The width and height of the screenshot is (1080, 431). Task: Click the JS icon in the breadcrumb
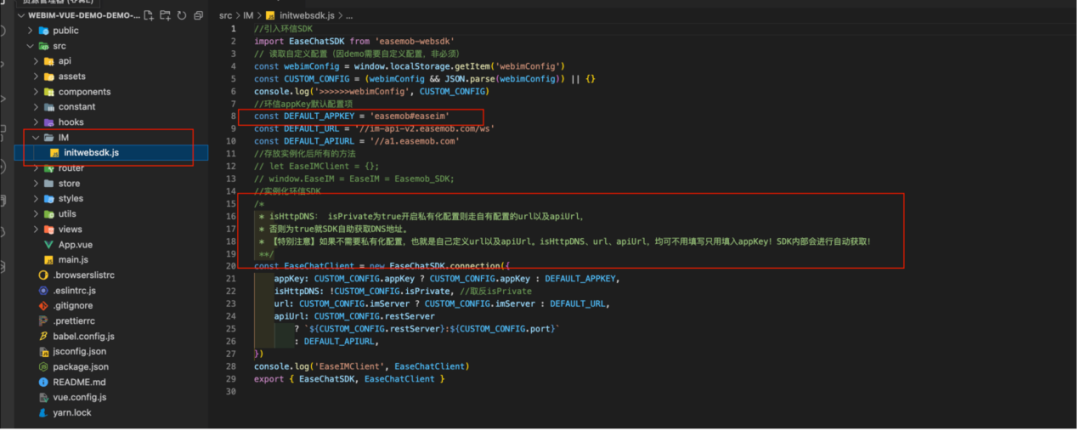pyautogui.click(x=270, y=14)
